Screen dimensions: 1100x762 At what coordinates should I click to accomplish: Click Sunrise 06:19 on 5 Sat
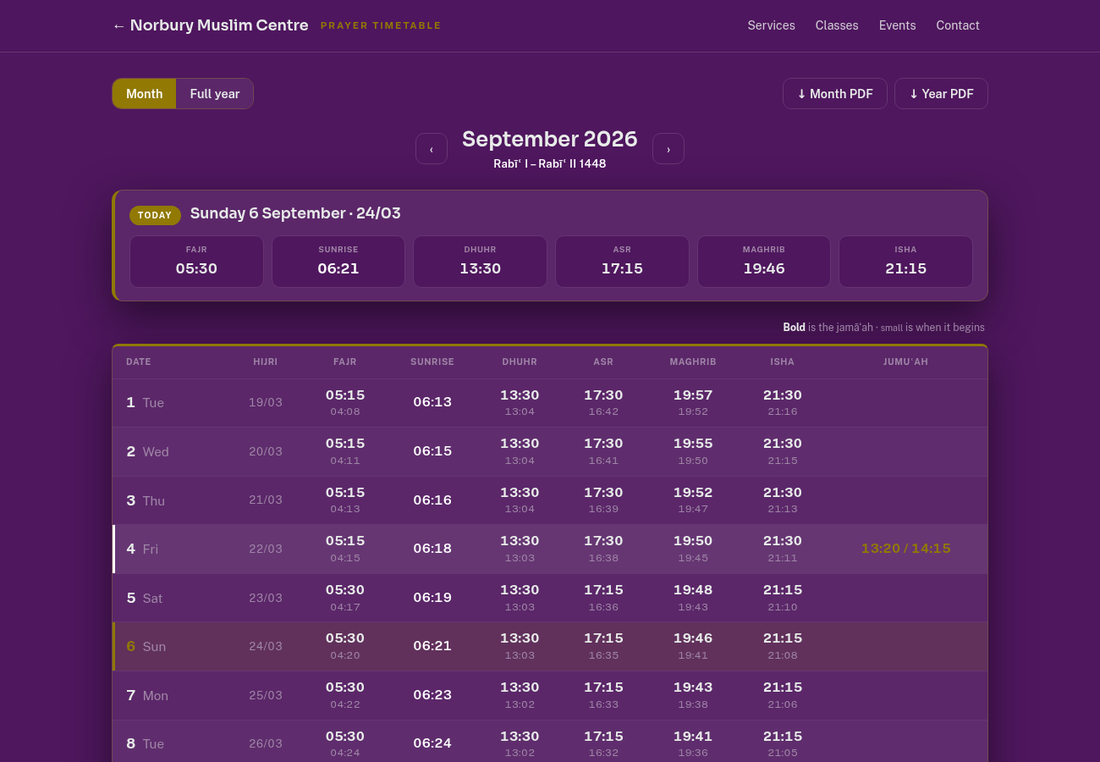(432, 598)
